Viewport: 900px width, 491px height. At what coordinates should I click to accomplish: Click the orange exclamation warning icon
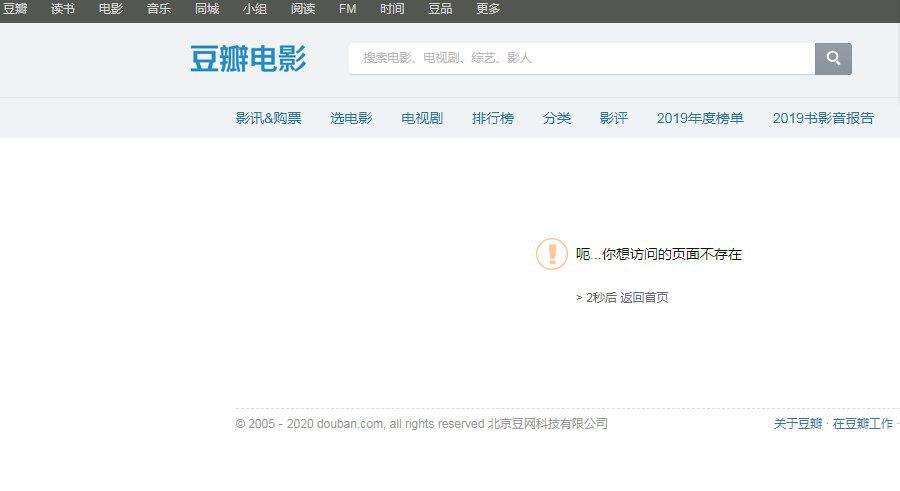[552, 254]
